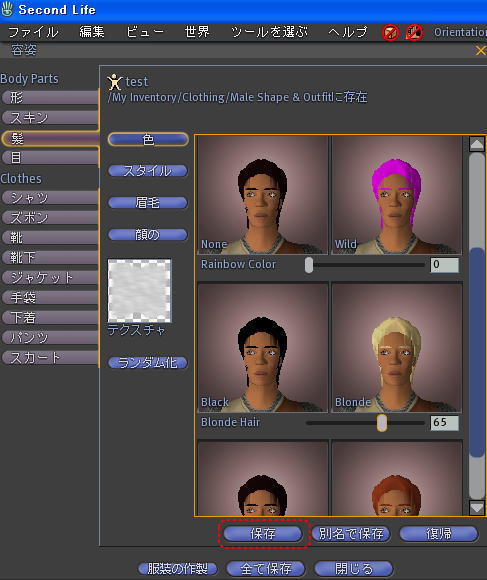
Task: Switch to the 眉毛 eyebrows sub-tab
Action: click(148, 203)
